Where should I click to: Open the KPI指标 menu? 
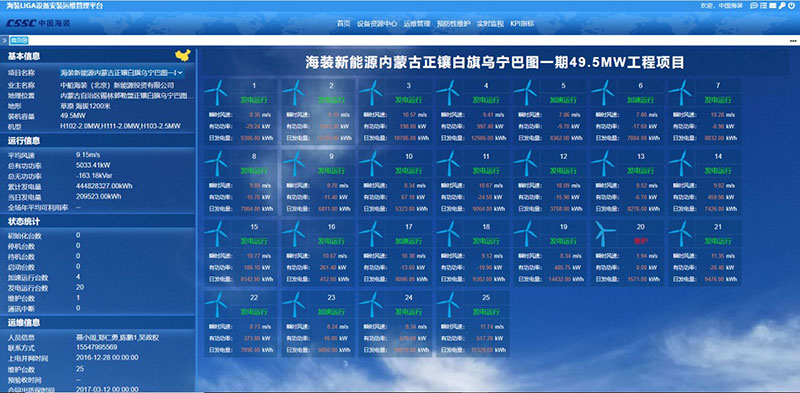click(x=522, y=24)
